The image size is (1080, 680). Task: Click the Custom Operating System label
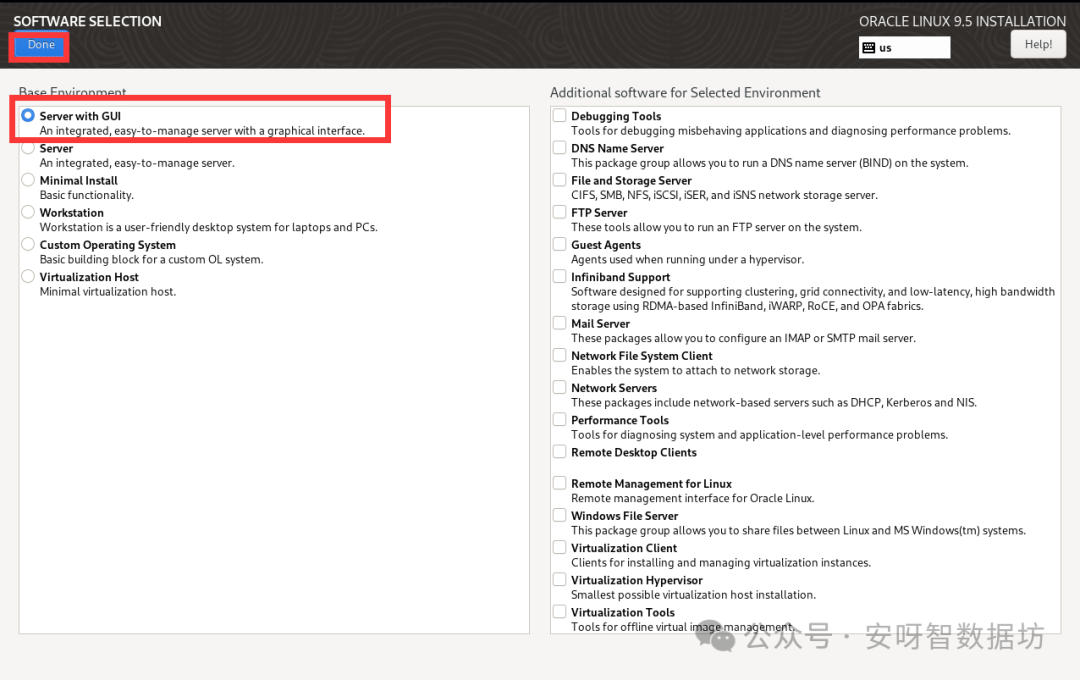[107, 245]
